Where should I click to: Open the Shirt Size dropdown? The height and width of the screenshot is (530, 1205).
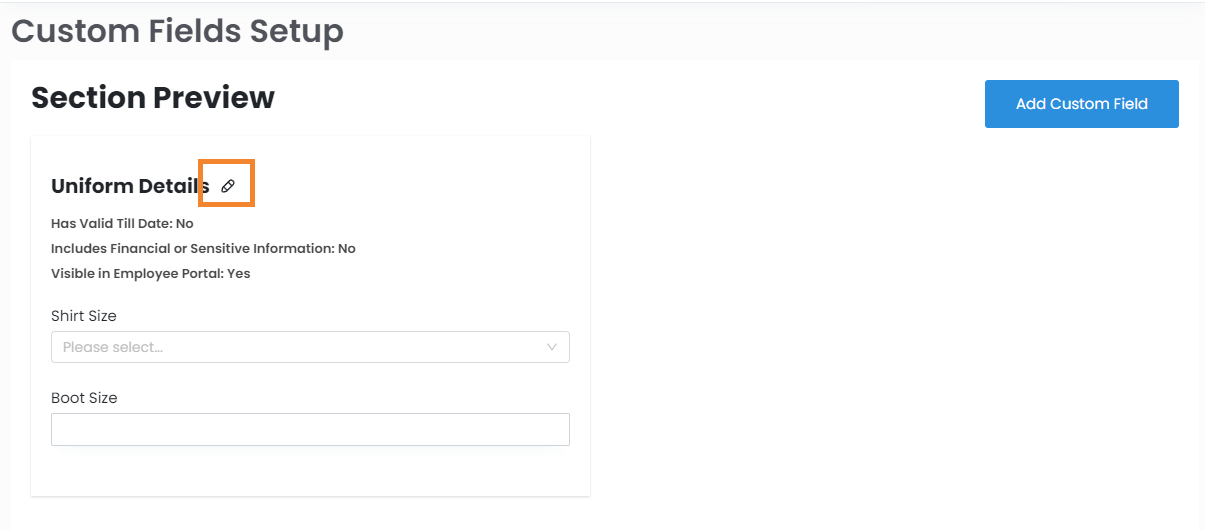(x=310, y=347)
